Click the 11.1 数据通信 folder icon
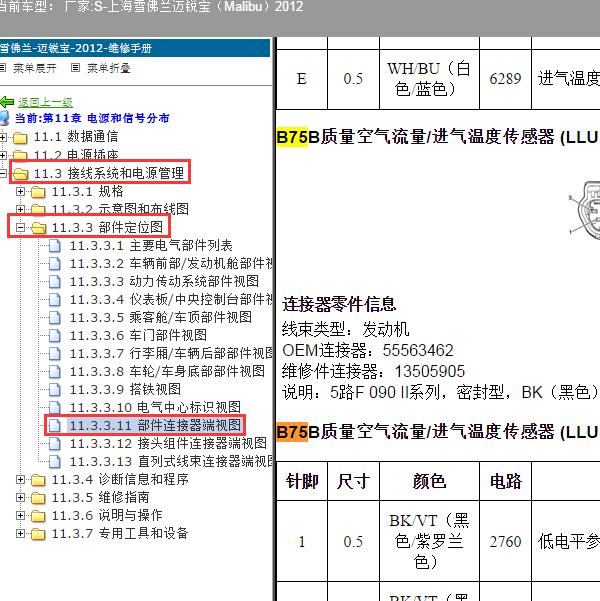 click(x=20, y=137)
